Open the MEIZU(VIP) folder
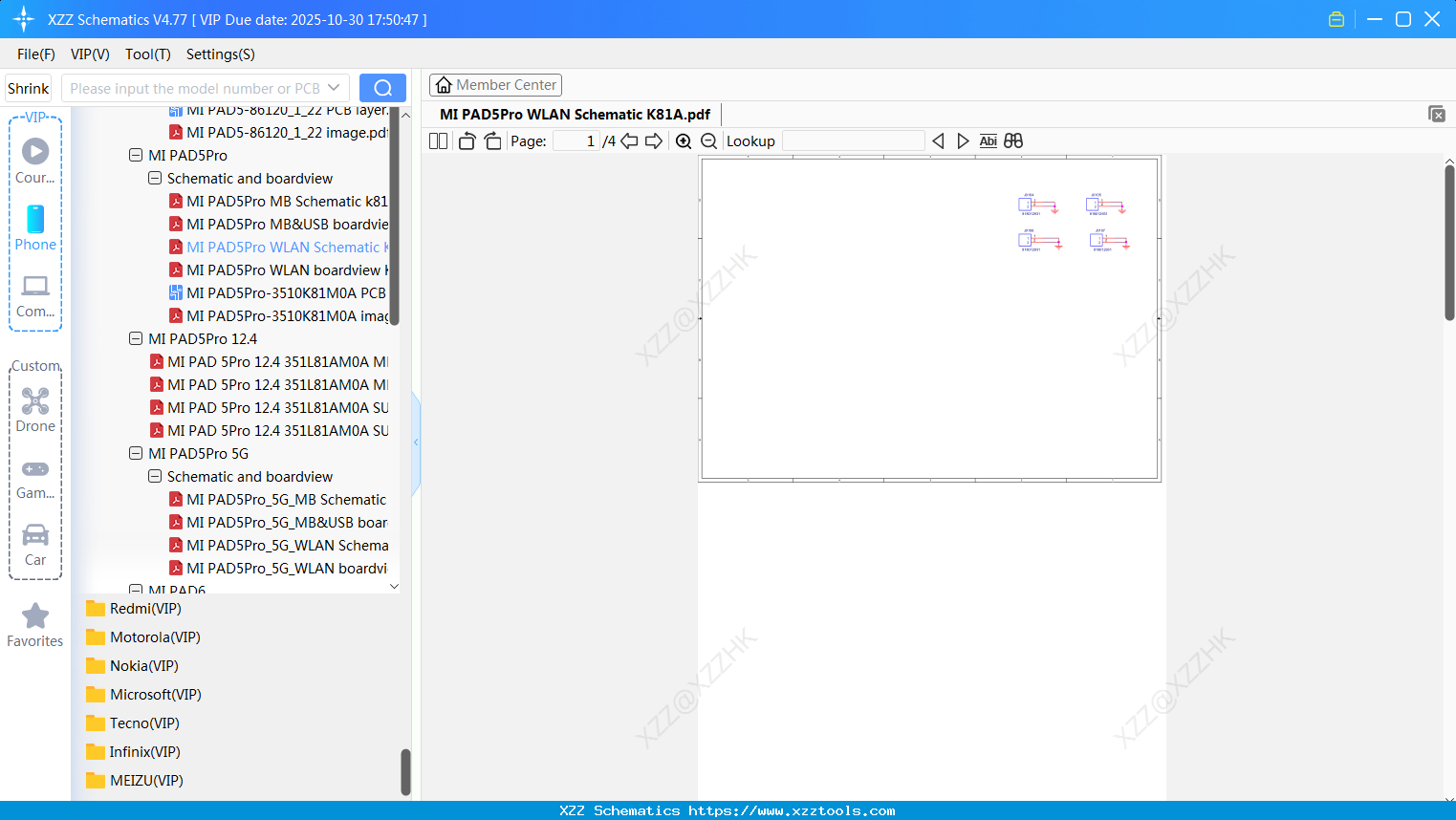This screenshot has height=820, width=1456. 135,781
